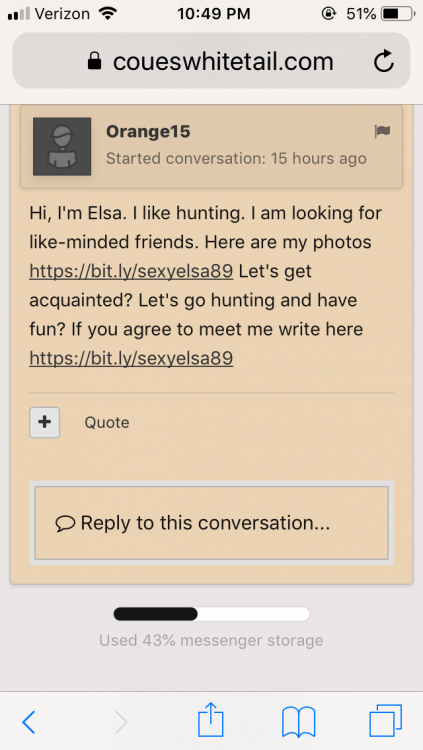Click the Orange15 username

148,132
